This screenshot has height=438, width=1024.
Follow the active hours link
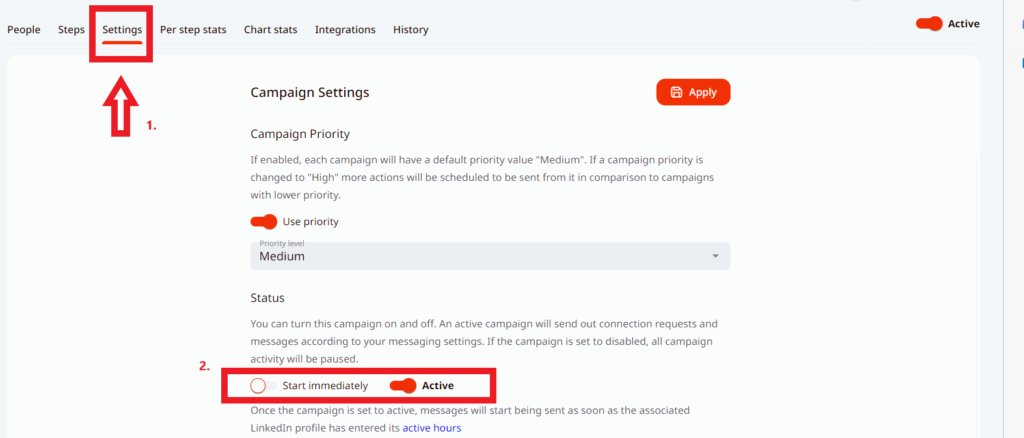(x=431, y=428)
